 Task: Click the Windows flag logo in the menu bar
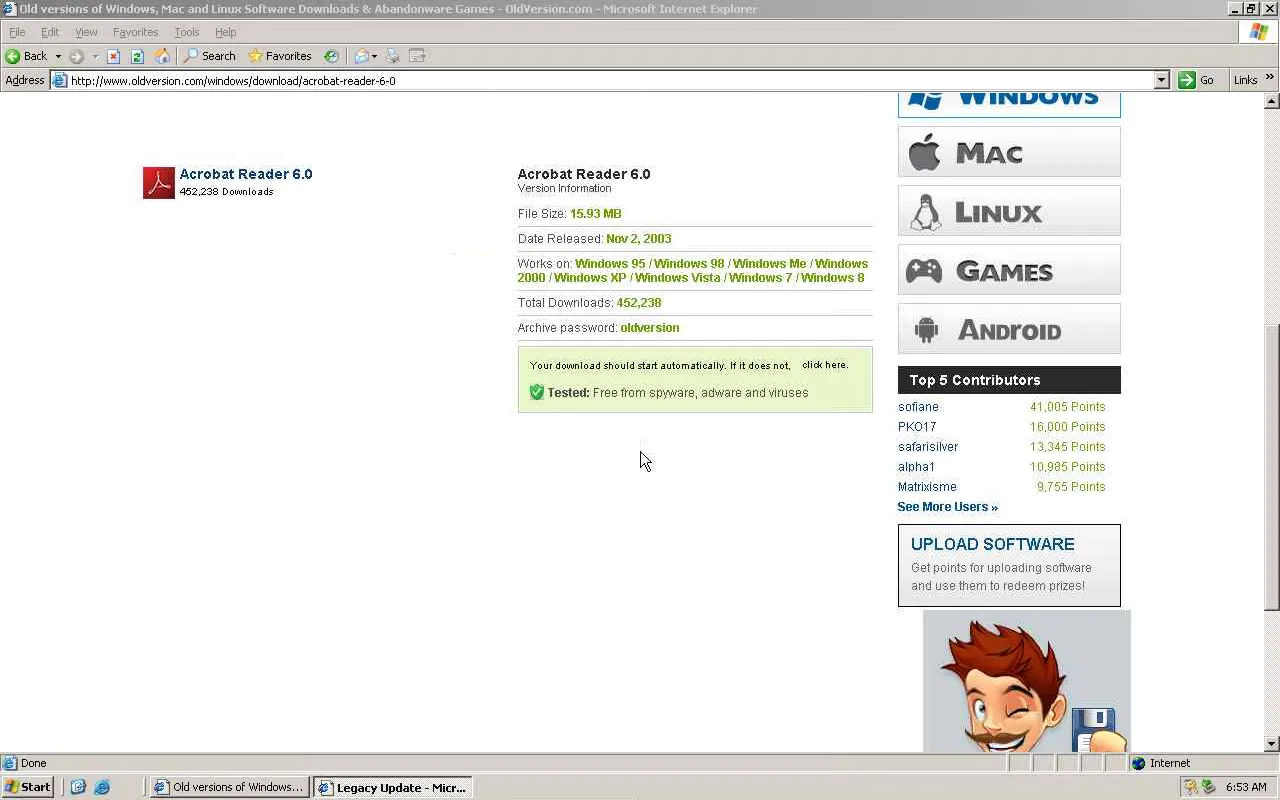[1259, 32]
